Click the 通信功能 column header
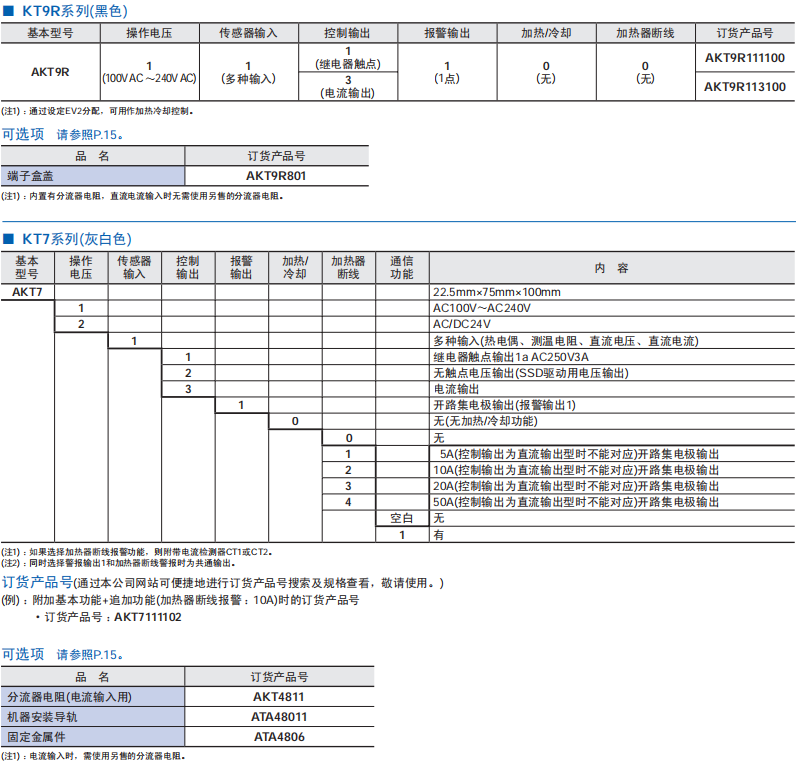This screenshot has height=767, width=796. click(401, 267)
